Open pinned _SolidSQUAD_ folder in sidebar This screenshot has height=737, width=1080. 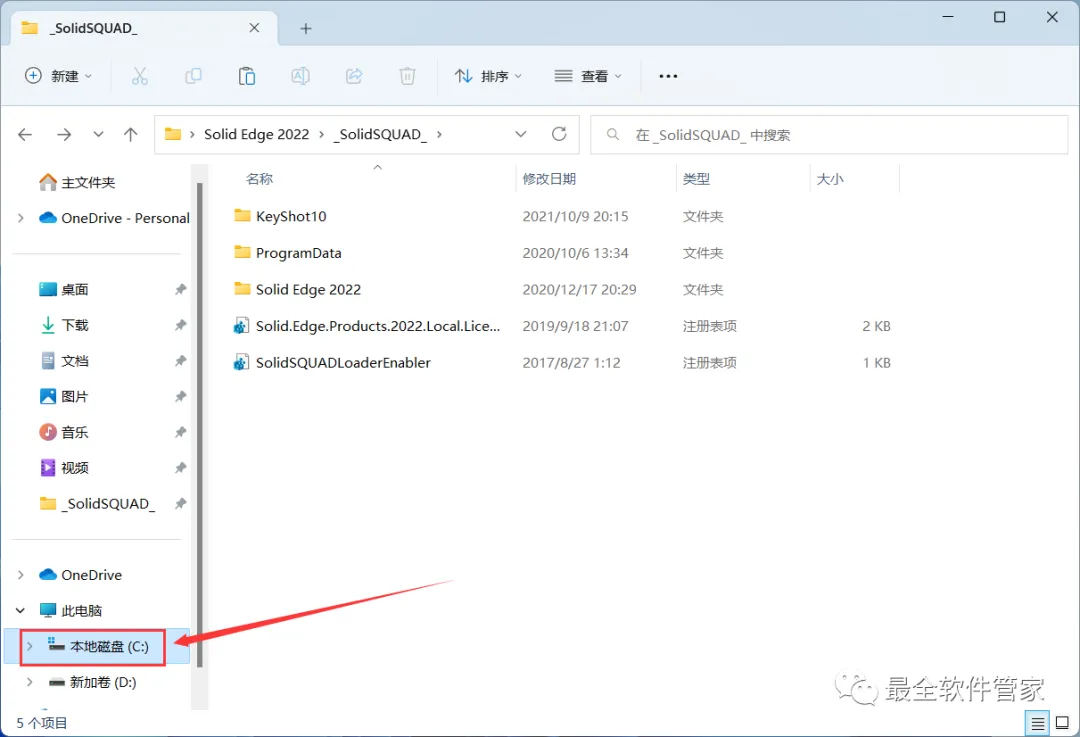pyautogui.click(x=97, y=504)
